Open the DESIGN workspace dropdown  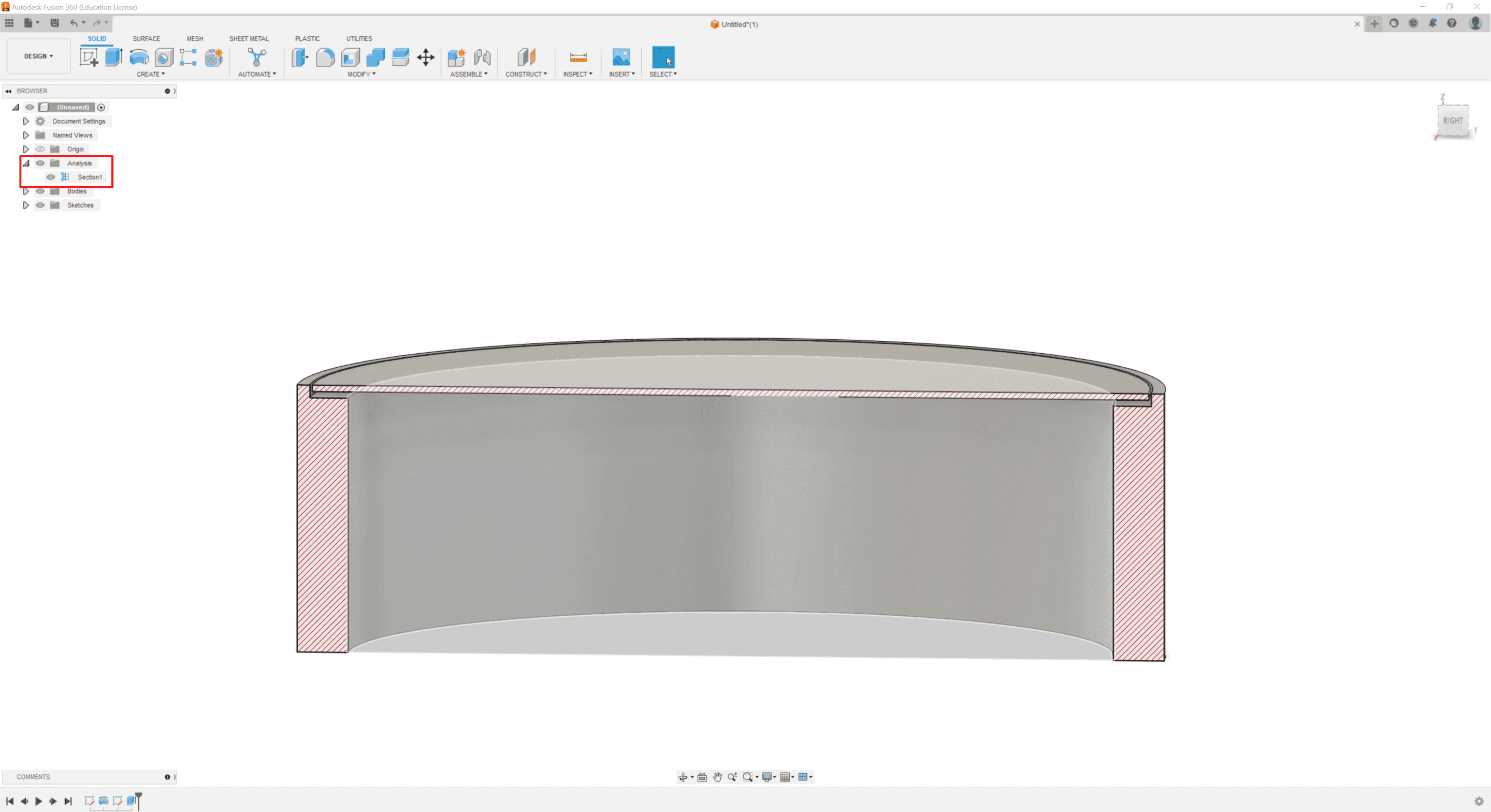pyautogui.click(x=38, y=56)
